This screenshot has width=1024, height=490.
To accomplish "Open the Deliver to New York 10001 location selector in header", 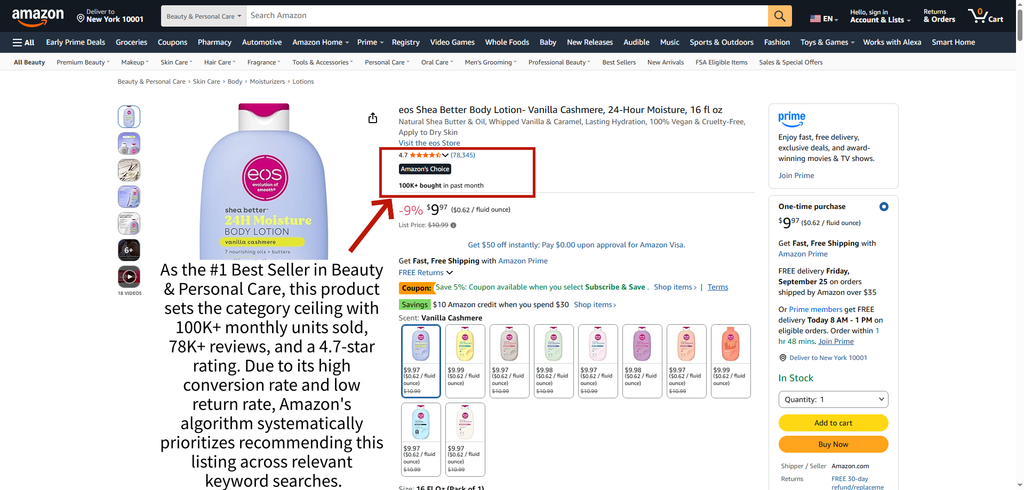I will 110,16.
